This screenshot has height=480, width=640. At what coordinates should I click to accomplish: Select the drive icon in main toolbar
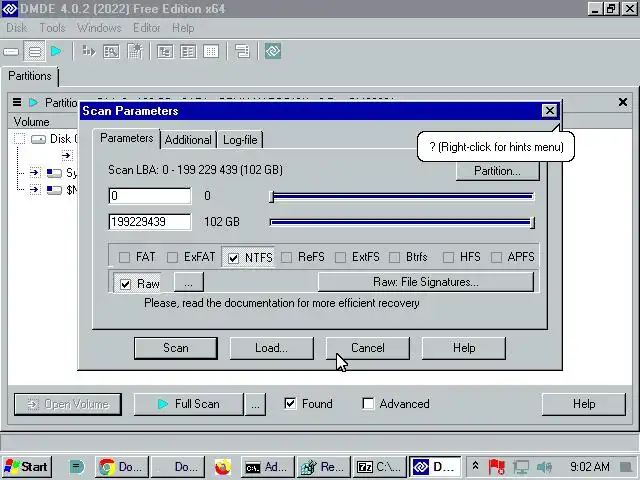(11, 52)
